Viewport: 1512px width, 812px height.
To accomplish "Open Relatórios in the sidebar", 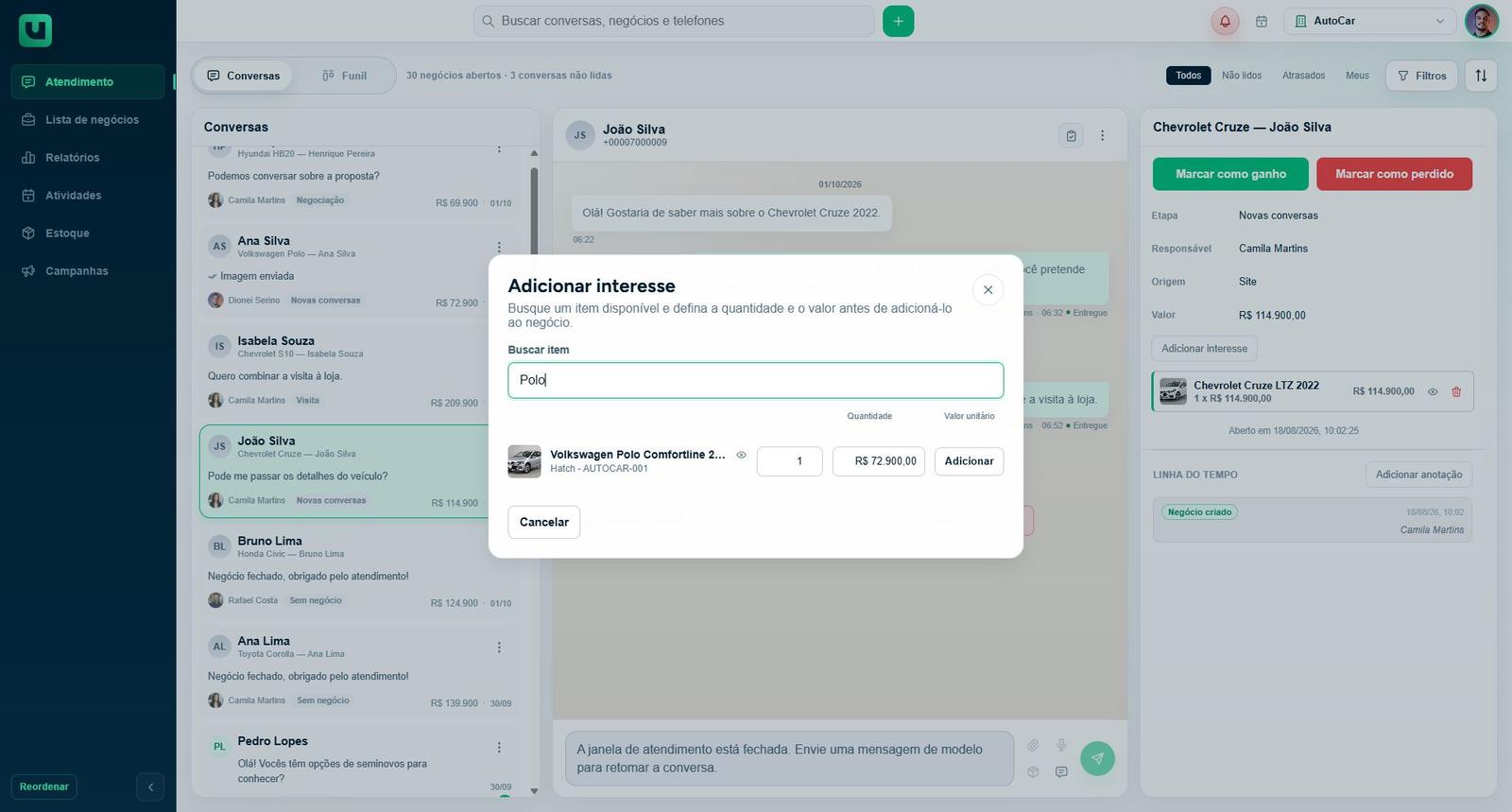I will tap(88, 158).
